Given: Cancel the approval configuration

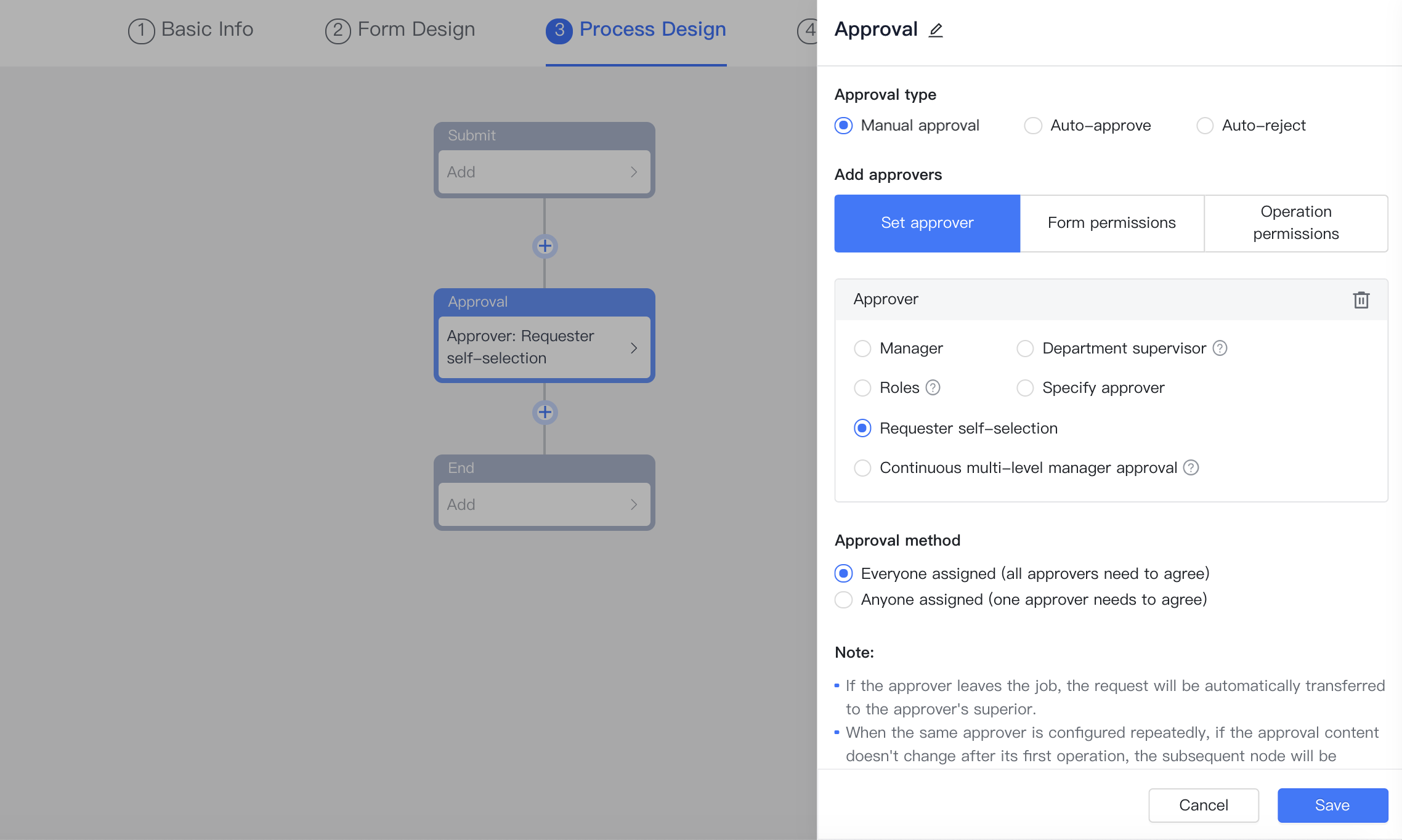Looking at the screenshot, I should (1204, 805).
